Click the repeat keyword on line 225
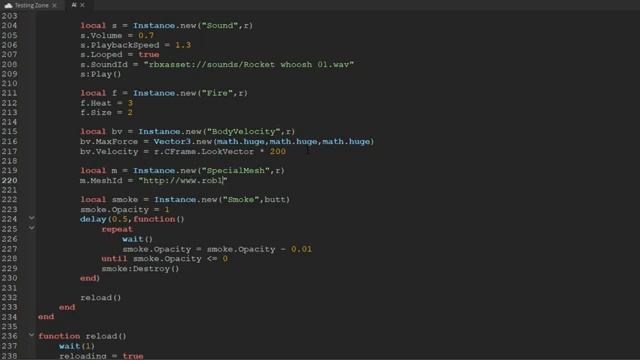 117,229
